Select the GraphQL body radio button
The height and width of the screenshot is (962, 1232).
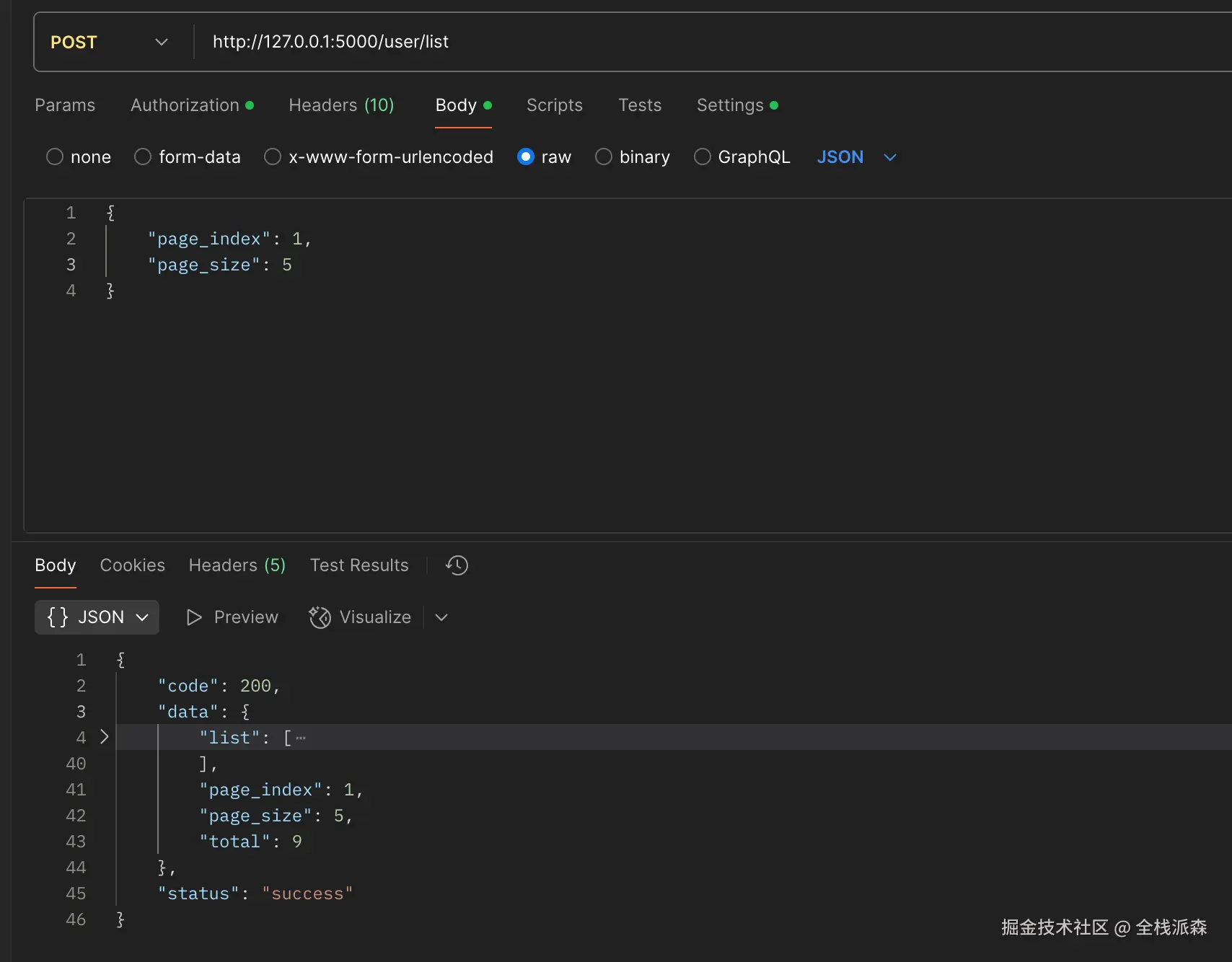(x=703, y=157)
